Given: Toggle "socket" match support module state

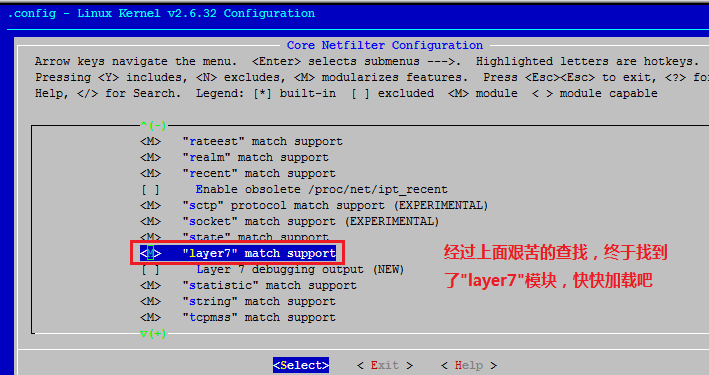Looking at the screenshot, I should [150, 221].
